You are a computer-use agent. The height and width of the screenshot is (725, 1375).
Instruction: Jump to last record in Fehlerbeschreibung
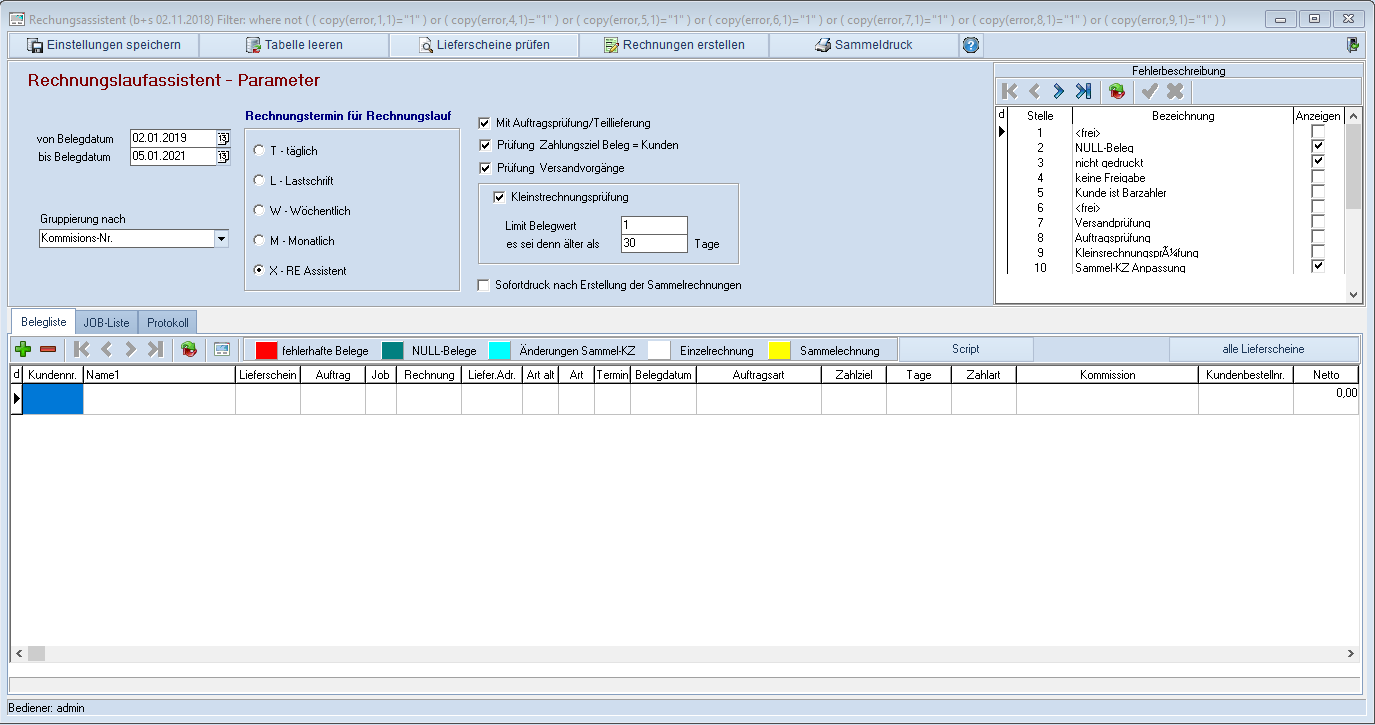[1083, 92]
